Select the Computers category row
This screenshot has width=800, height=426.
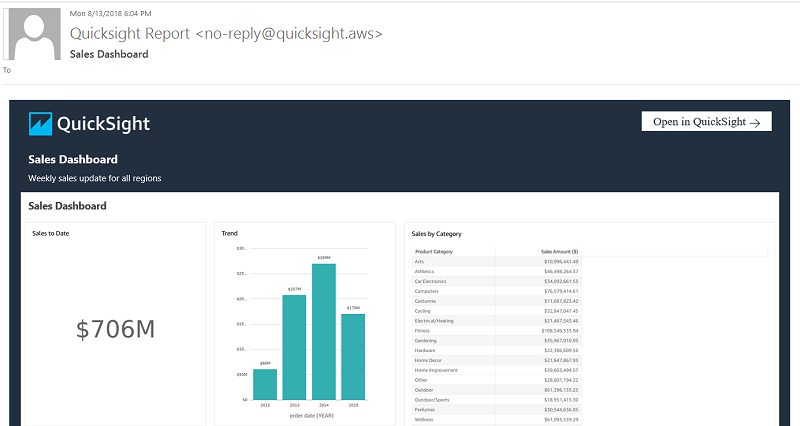pos(496,291)
